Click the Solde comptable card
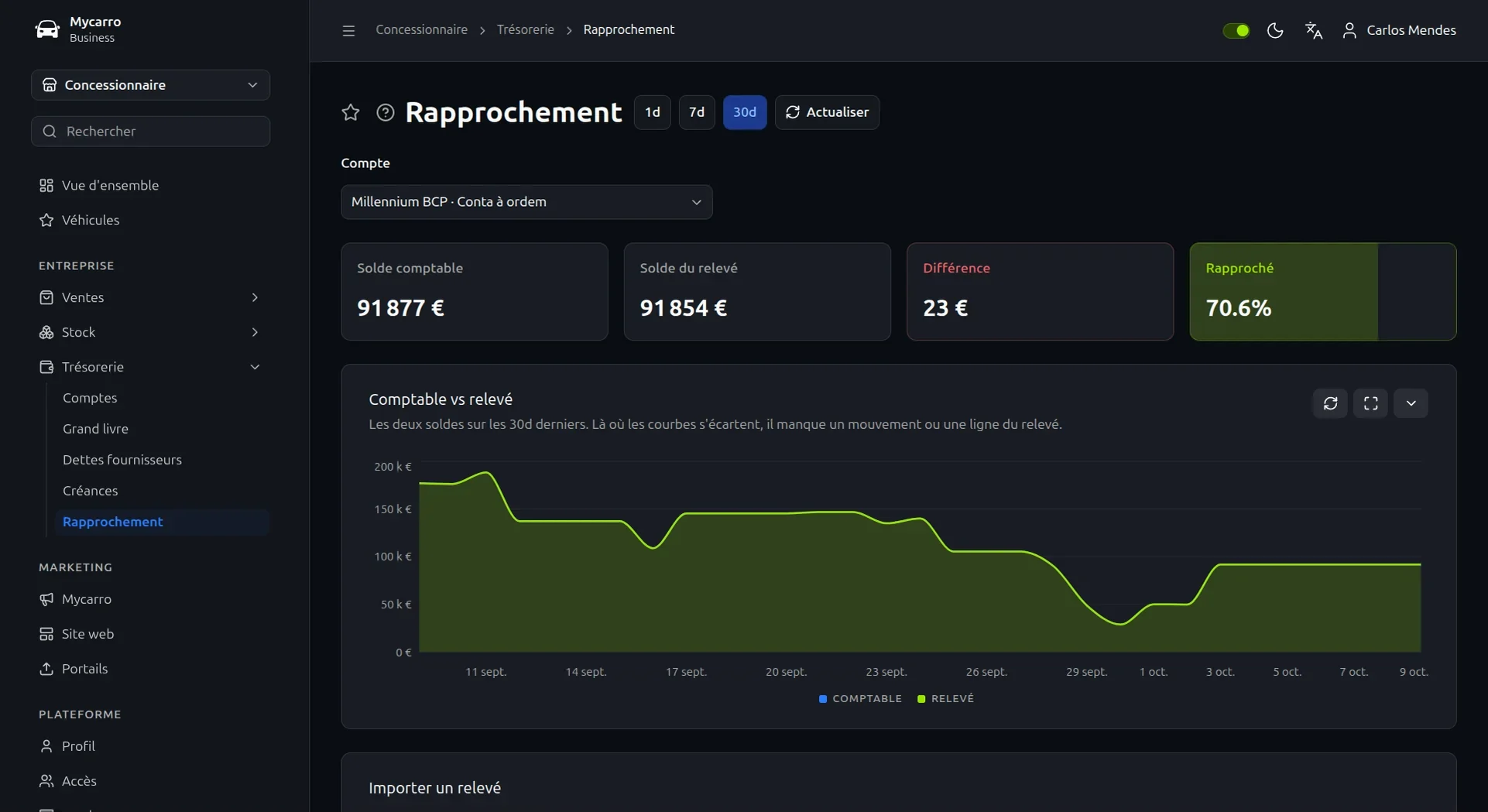Image resolution: width=1488 pixels, height=812 pixels. click(475, 292)
